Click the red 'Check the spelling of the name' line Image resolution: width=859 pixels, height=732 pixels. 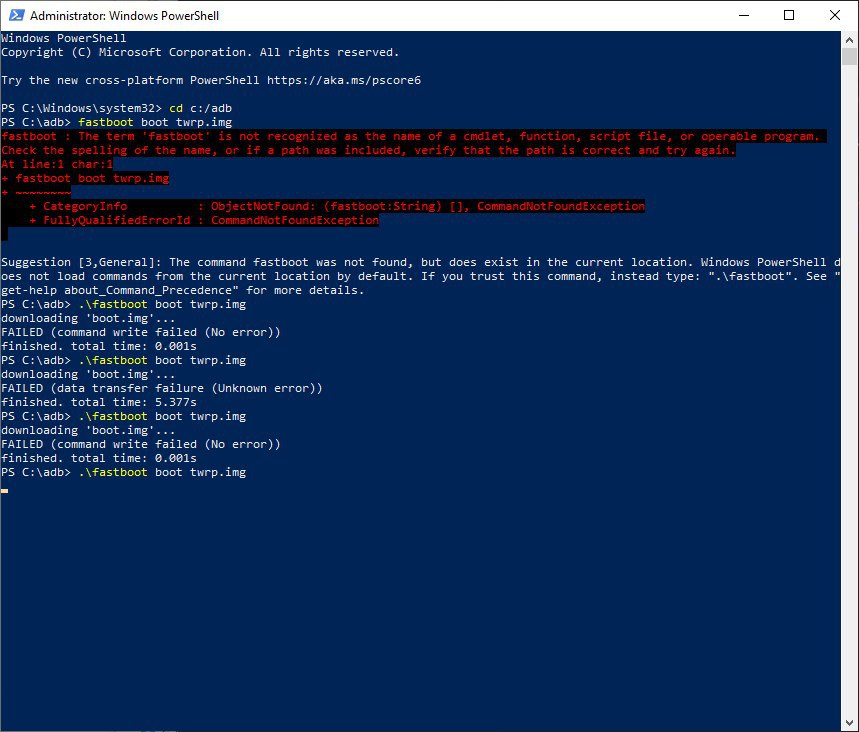coord(368,151)
